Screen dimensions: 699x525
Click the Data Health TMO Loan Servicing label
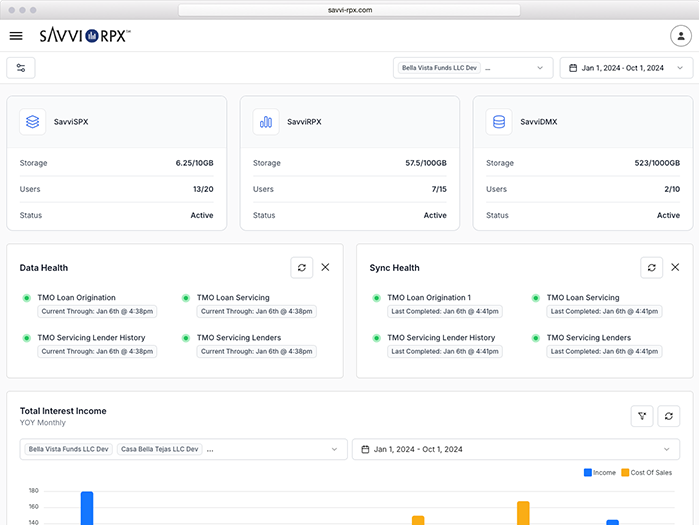[233, 298]
